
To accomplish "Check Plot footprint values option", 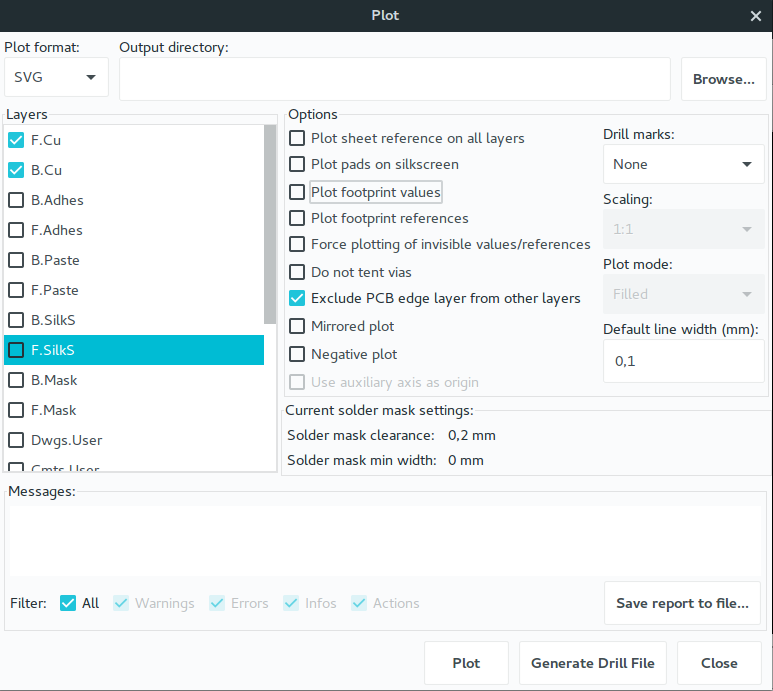I will tap(297, 192).
